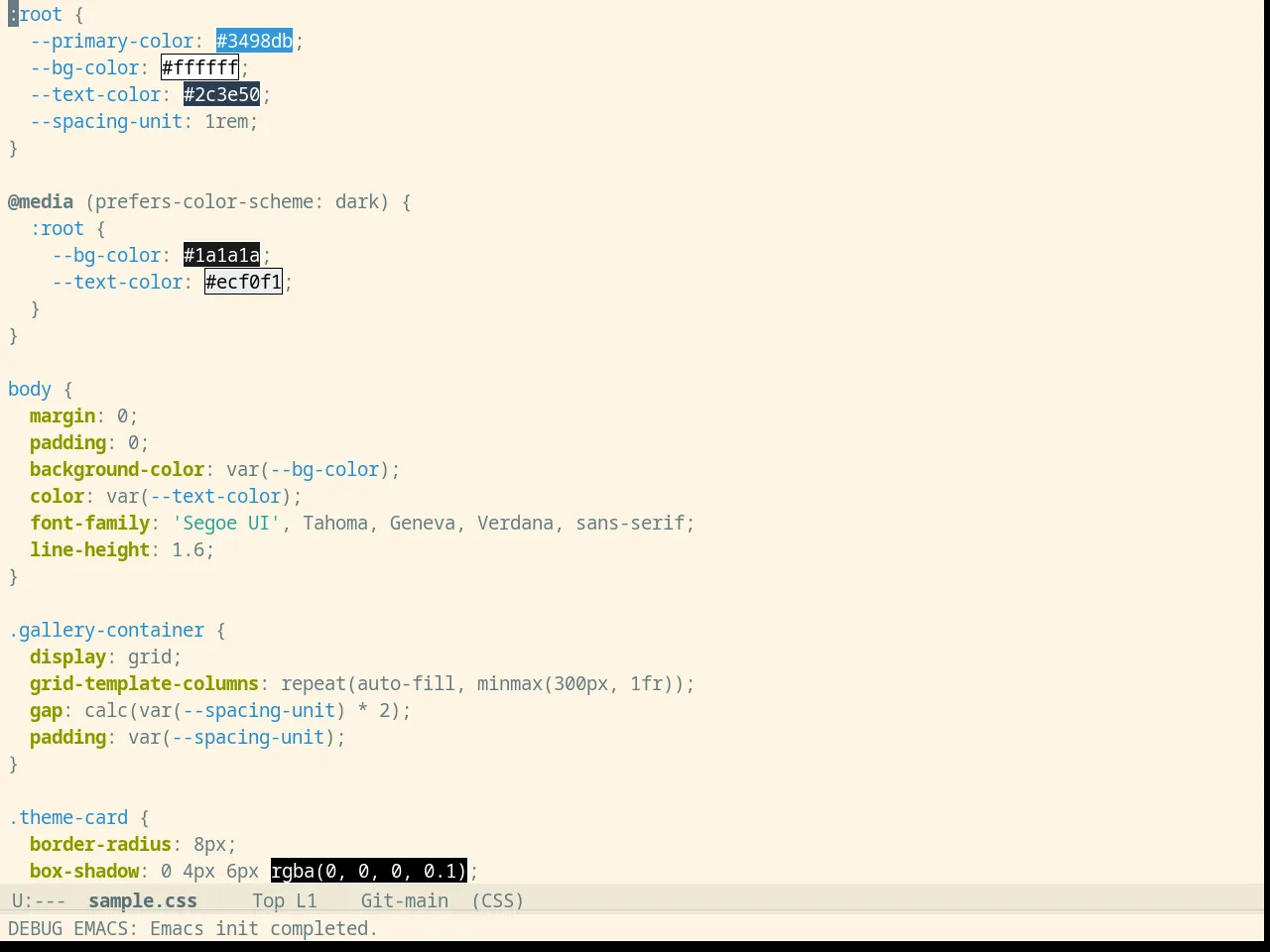Click the #2c3e50 color highlight
Viewport: 1270px width, 952px height.
tap(221, 94)
